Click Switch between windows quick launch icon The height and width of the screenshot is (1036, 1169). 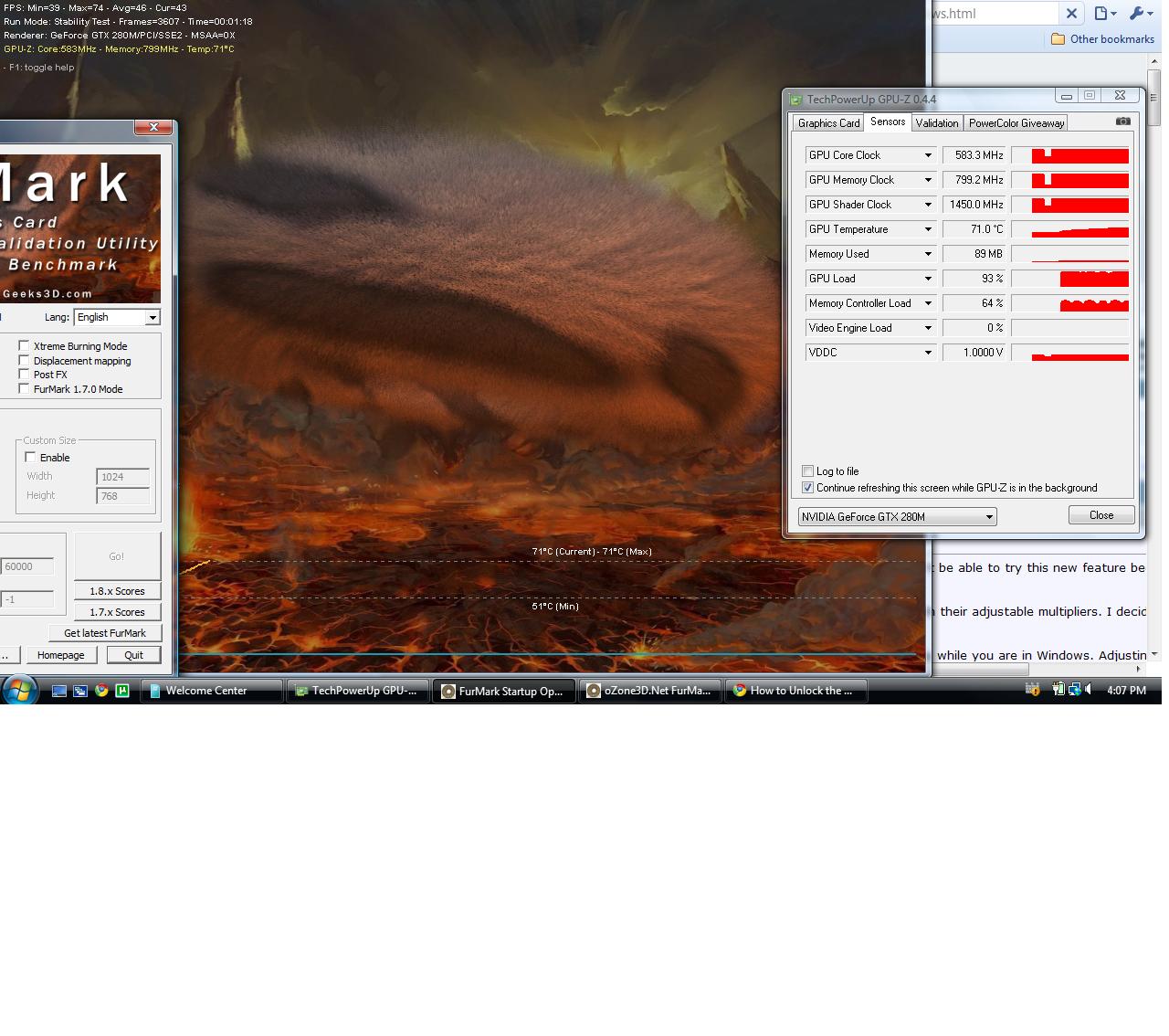(80, 691)
